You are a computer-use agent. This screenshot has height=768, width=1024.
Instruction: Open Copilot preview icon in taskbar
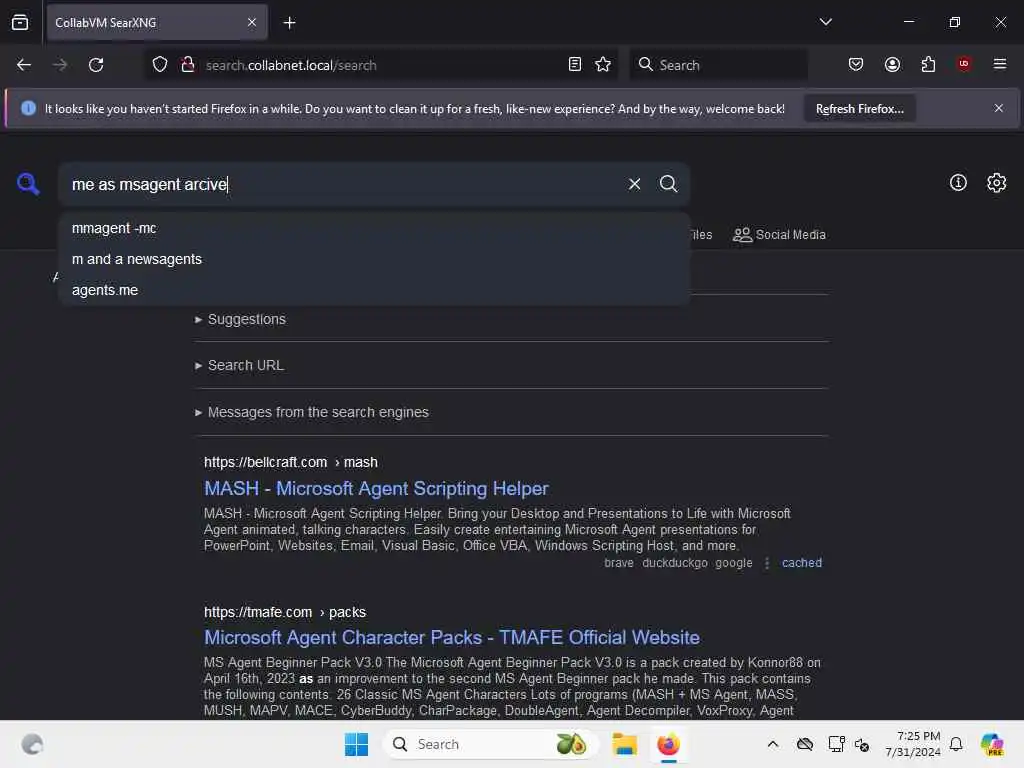992,744
